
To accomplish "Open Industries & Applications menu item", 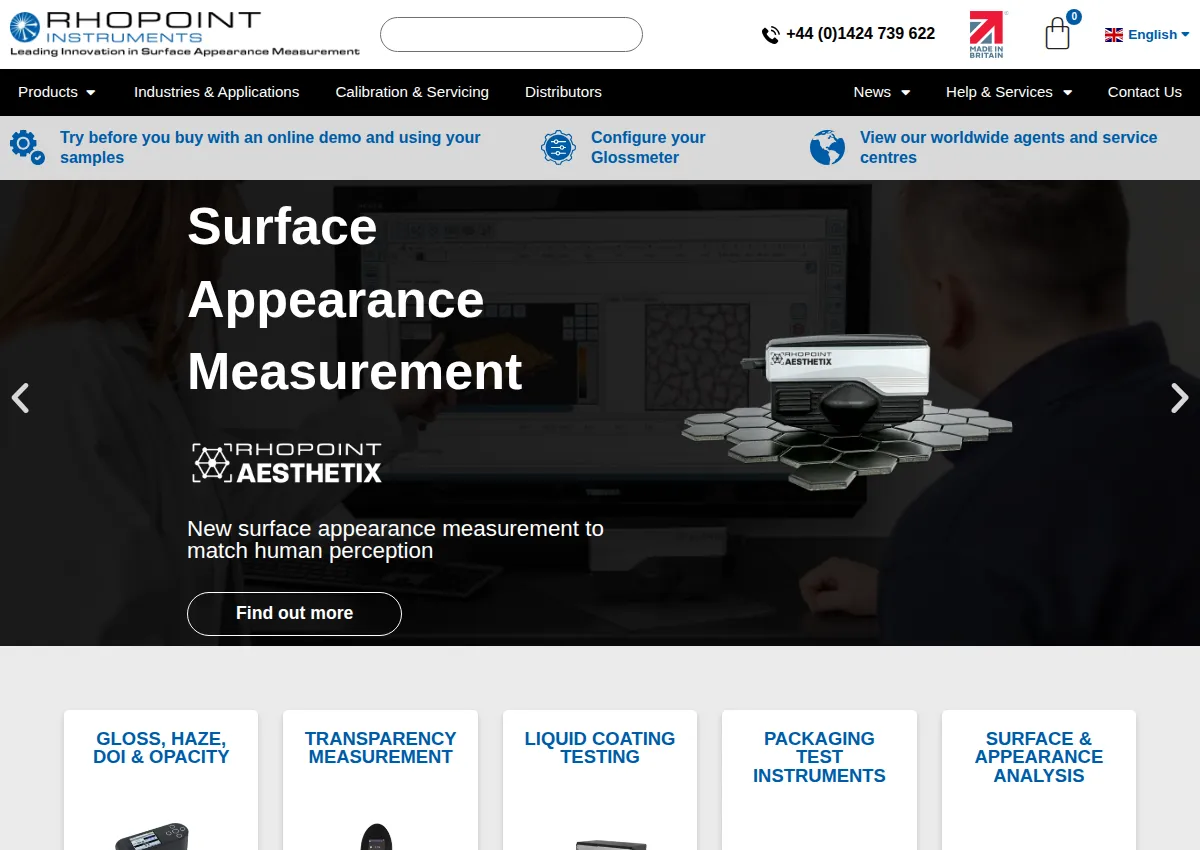I will click(x=217, y=92).
